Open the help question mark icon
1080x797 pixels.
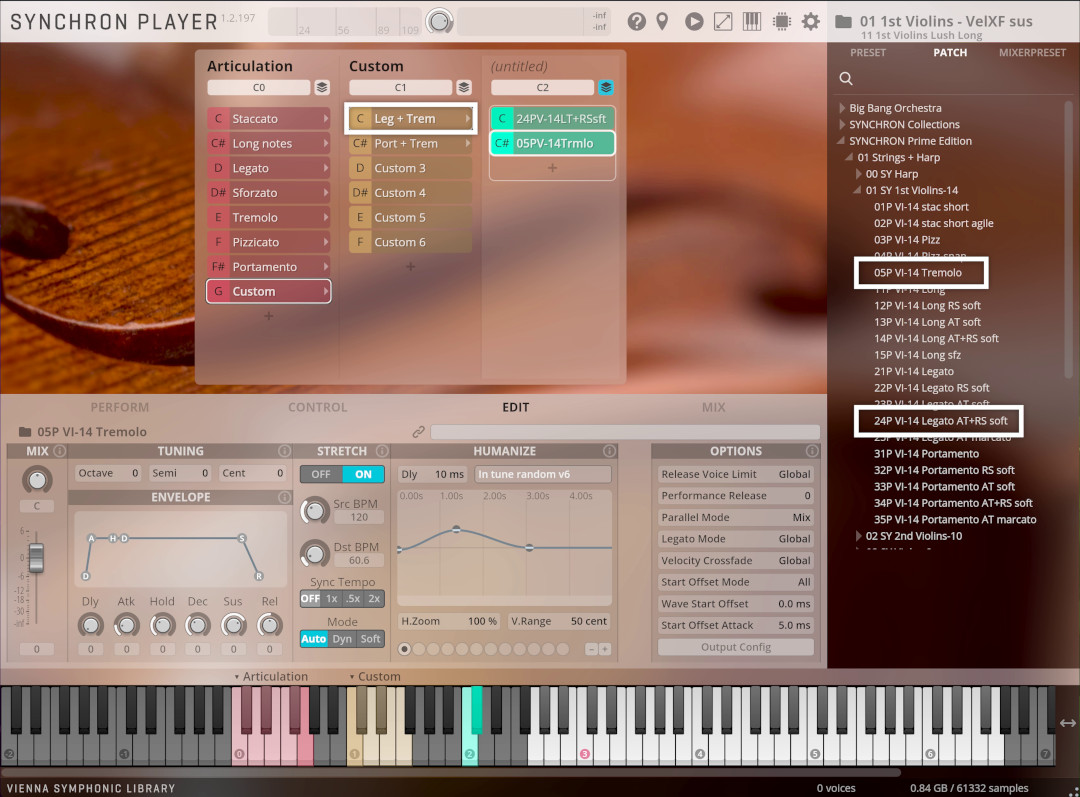click(636, 21)
